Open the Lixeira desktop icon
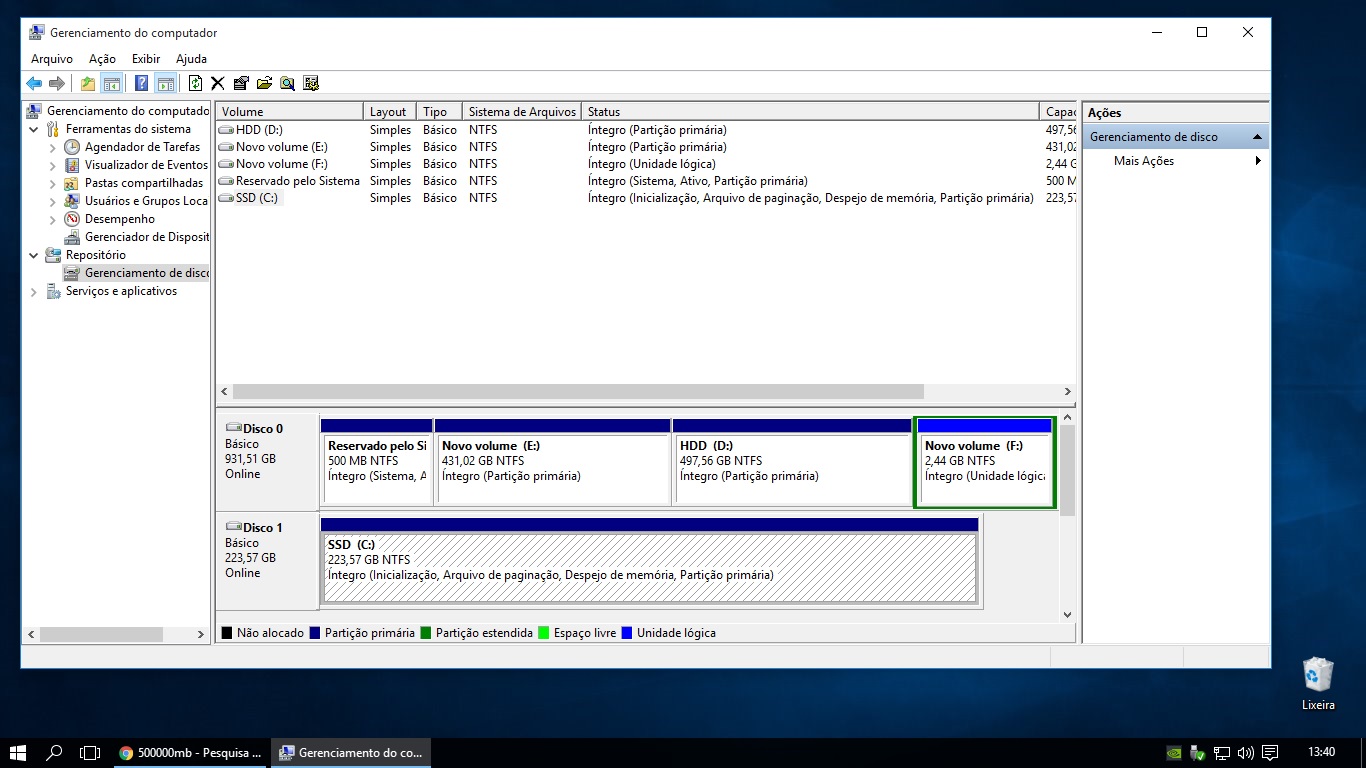This screenshot has height=768, width=1366. coord(1318,684)
